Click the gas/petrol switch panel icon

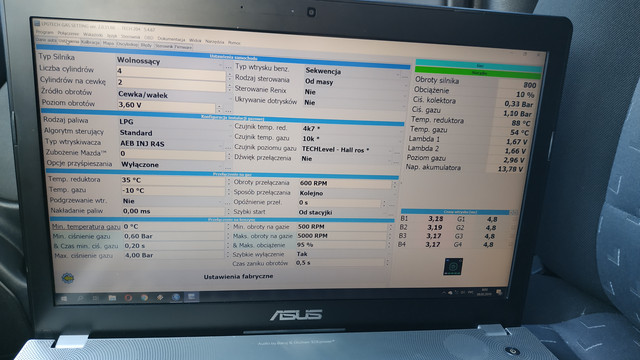(453, 267)
